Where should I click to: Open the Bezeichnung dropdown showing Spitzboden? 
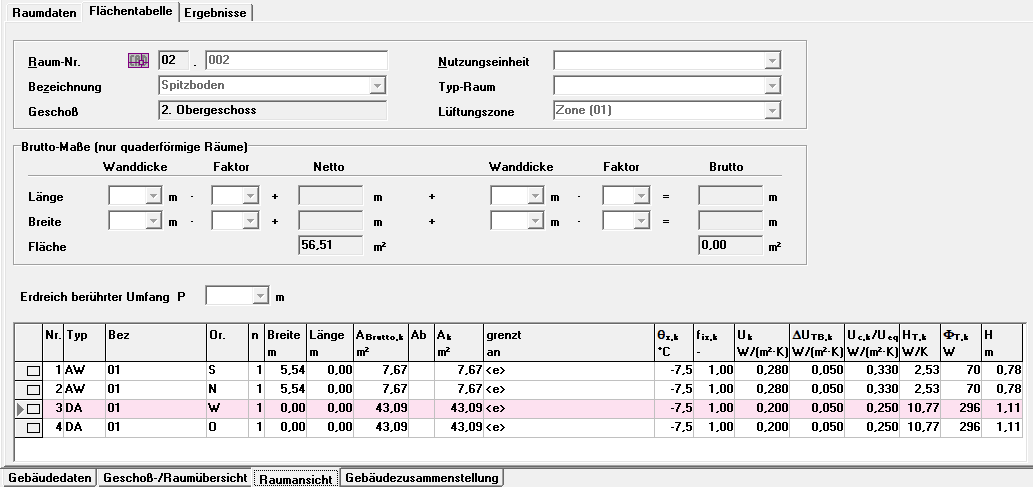(x=377, y=86)
